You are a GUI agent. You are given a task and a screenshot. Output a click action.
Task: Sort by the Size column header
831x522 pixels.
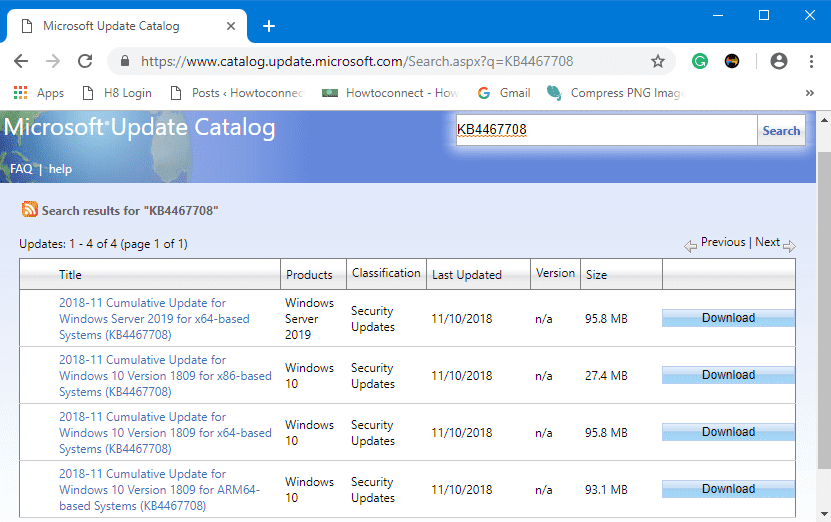click(596, 275)
